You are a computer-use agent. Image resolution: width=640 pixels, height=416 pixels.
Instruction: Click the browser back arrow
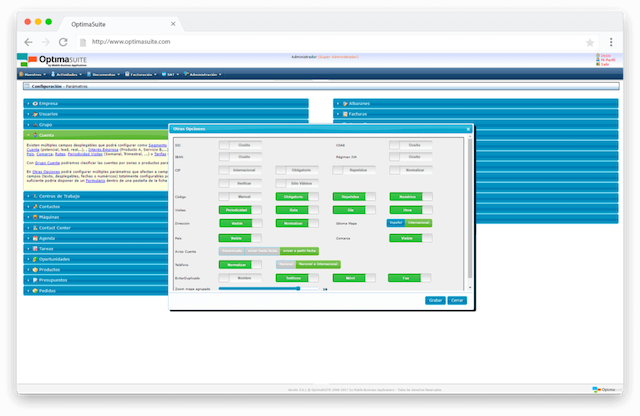point(28,42)
